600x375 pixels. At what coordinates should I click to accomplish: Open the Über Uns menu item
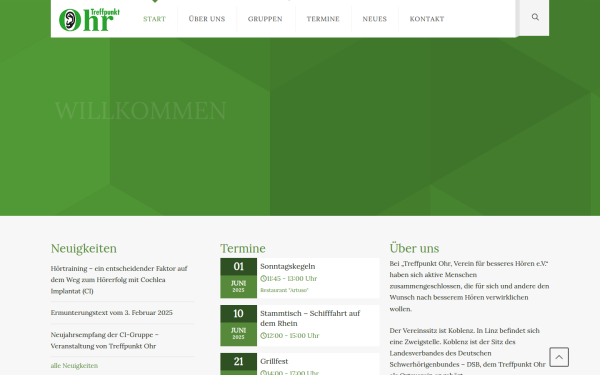(x=207, y=19)
